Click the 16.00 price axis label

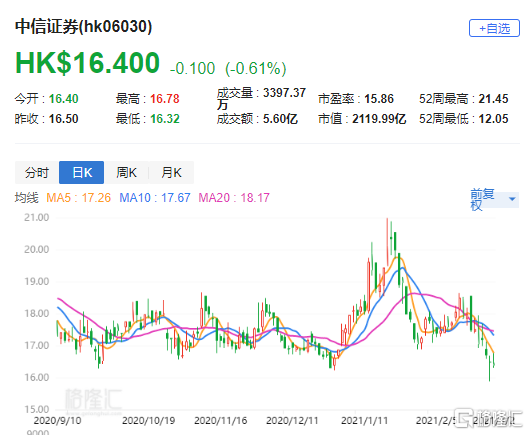36,377
